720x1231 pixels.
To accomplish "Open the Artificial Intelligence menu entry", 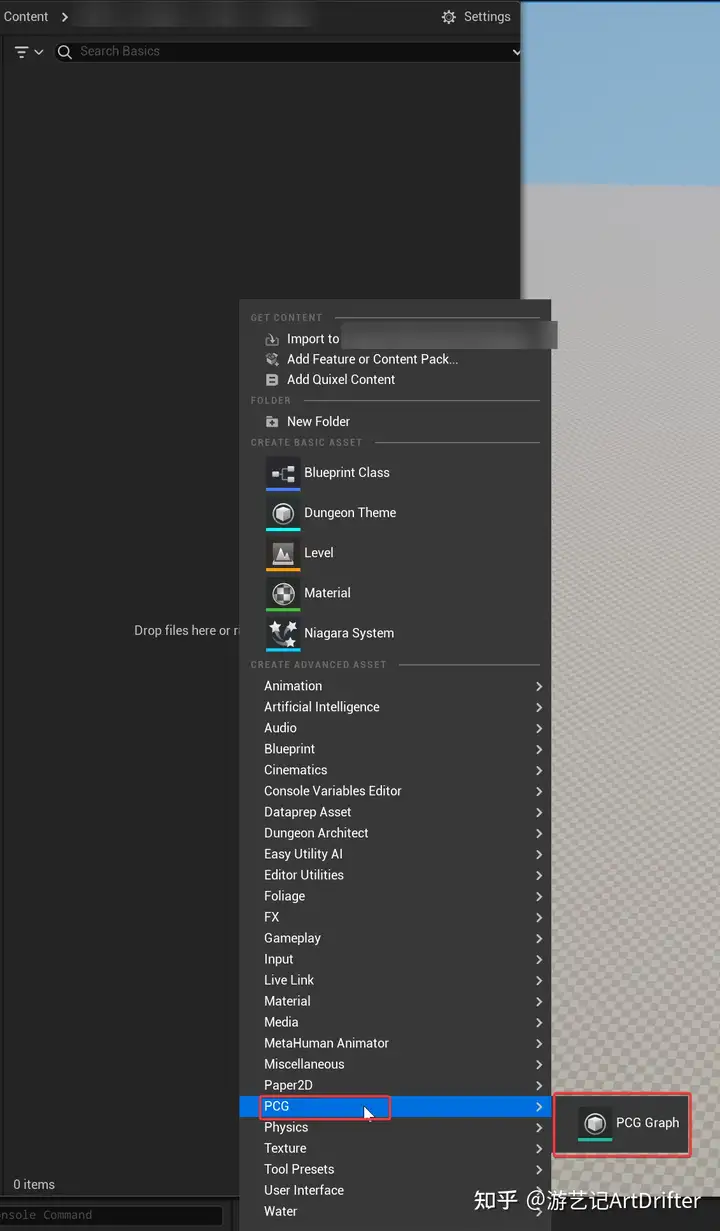I will [x=395, y=707].
